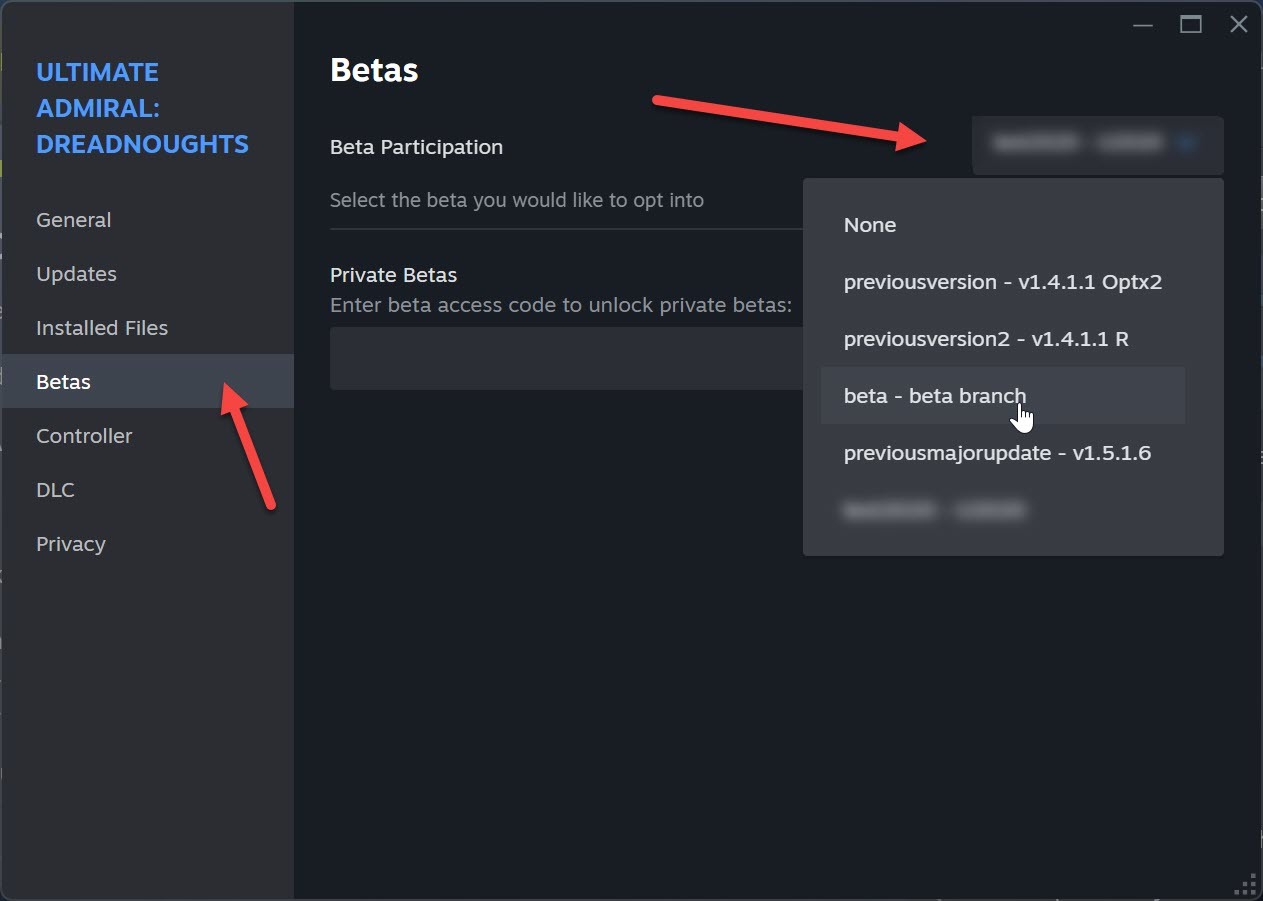Click the beta access code field
1263x901 pixels.
point(567,358)
